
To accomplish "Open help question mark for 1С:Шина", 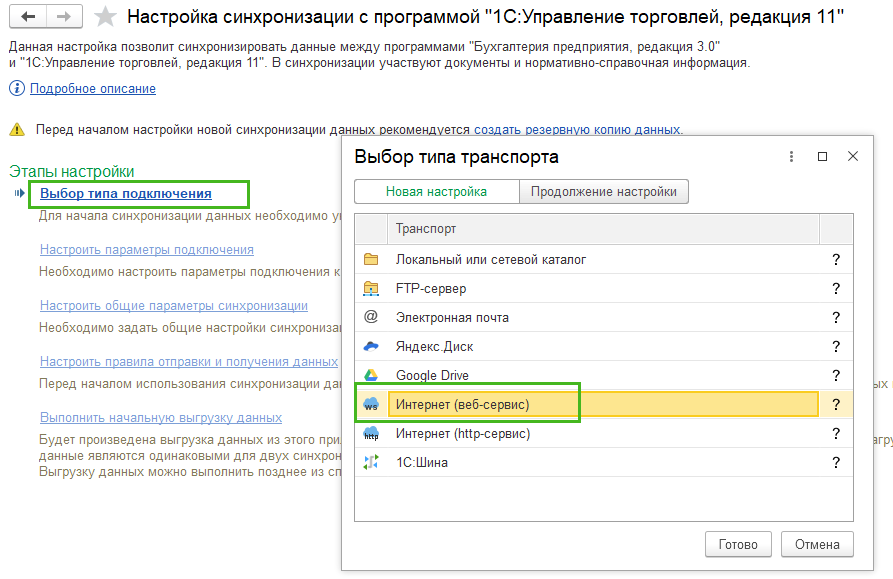I will coord(835,462).
